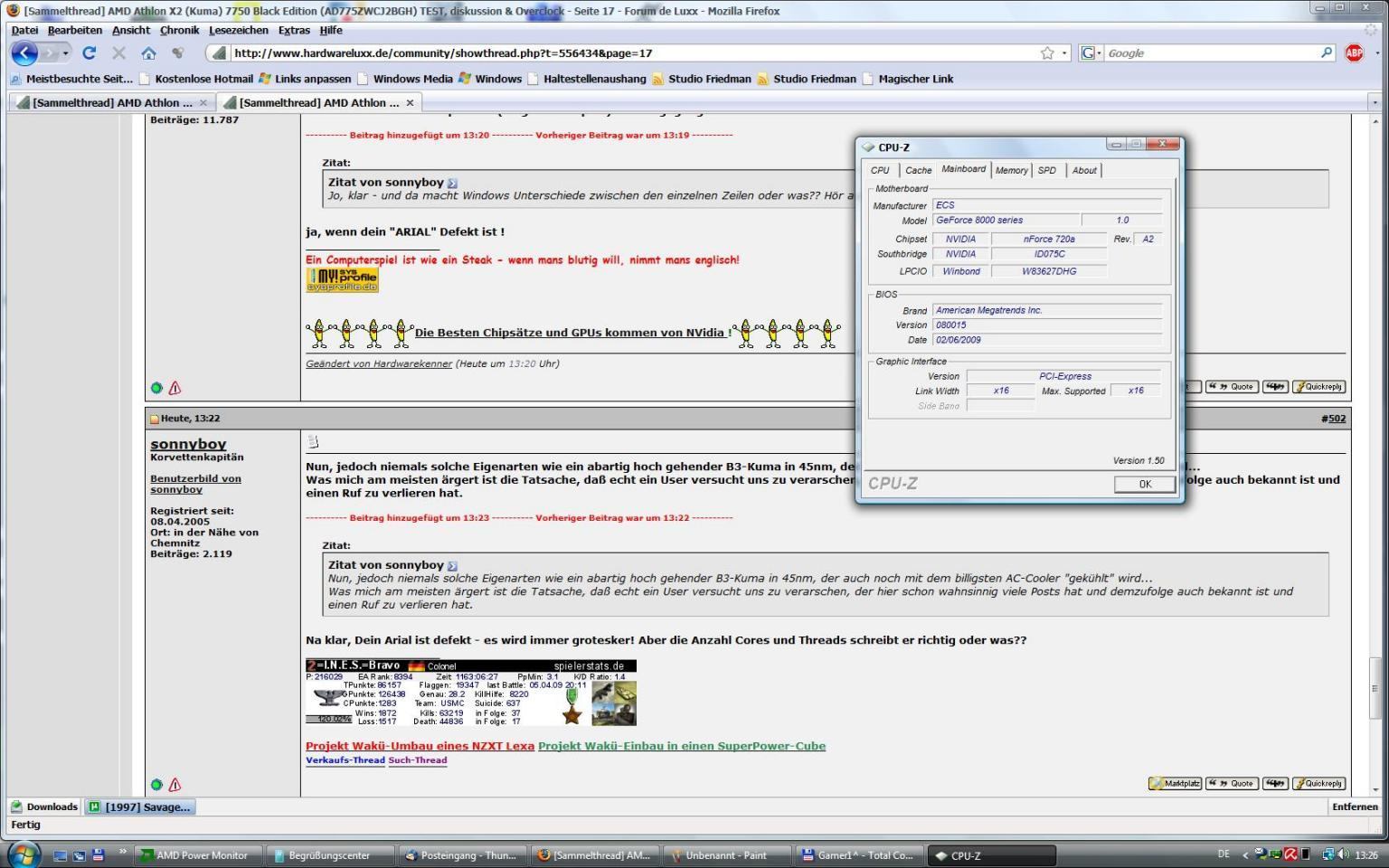The image size is (1389, 868).
Task: Click green online status icon in Hardwarekenner post
Action: [x=156, y=388]
